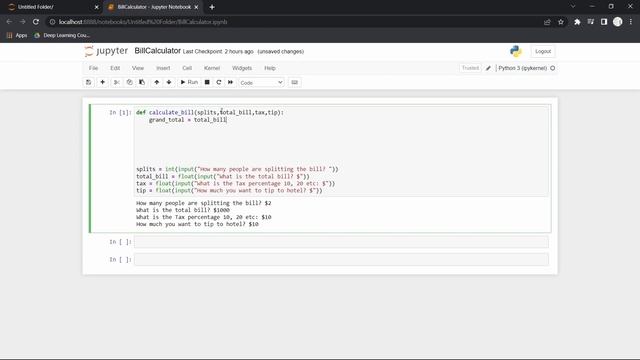Click the Logout button
This screenshot has width=640, height=360.
(543, 51)
